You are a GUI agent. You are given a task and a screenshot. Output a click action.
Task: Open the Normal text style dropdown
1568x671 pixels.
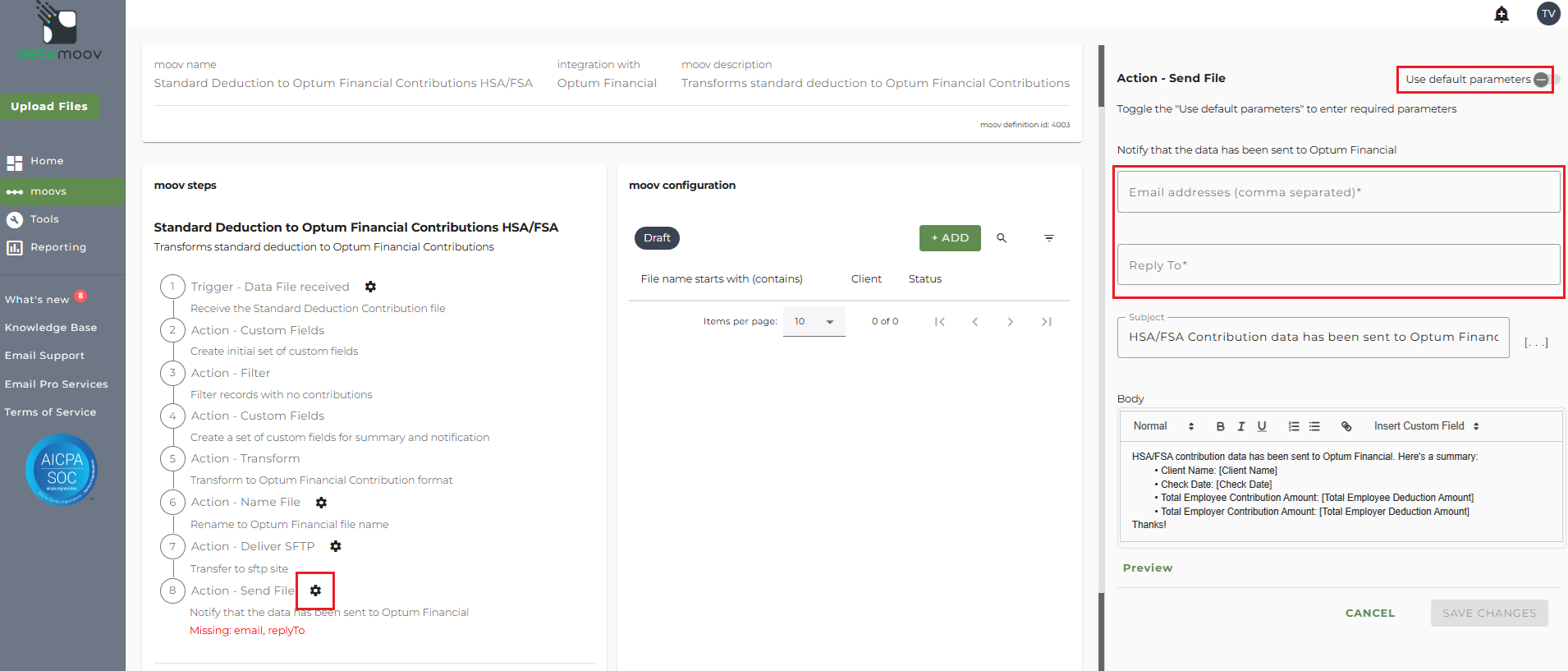(1163, 426)
